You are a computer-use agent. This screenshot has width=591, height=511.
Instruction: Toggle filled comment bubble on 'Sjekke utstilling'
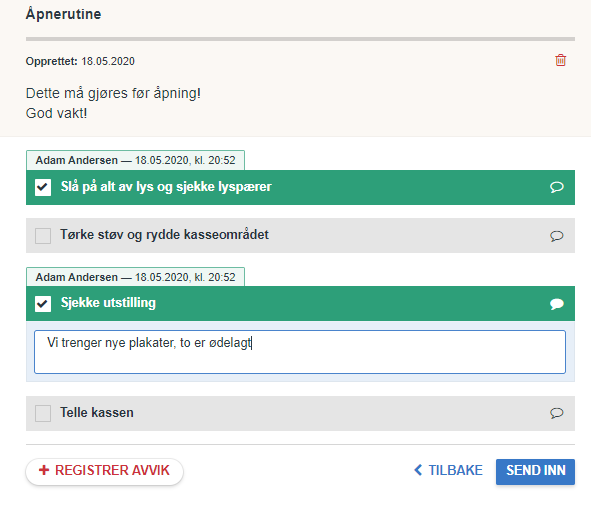[x=556, y=304]
